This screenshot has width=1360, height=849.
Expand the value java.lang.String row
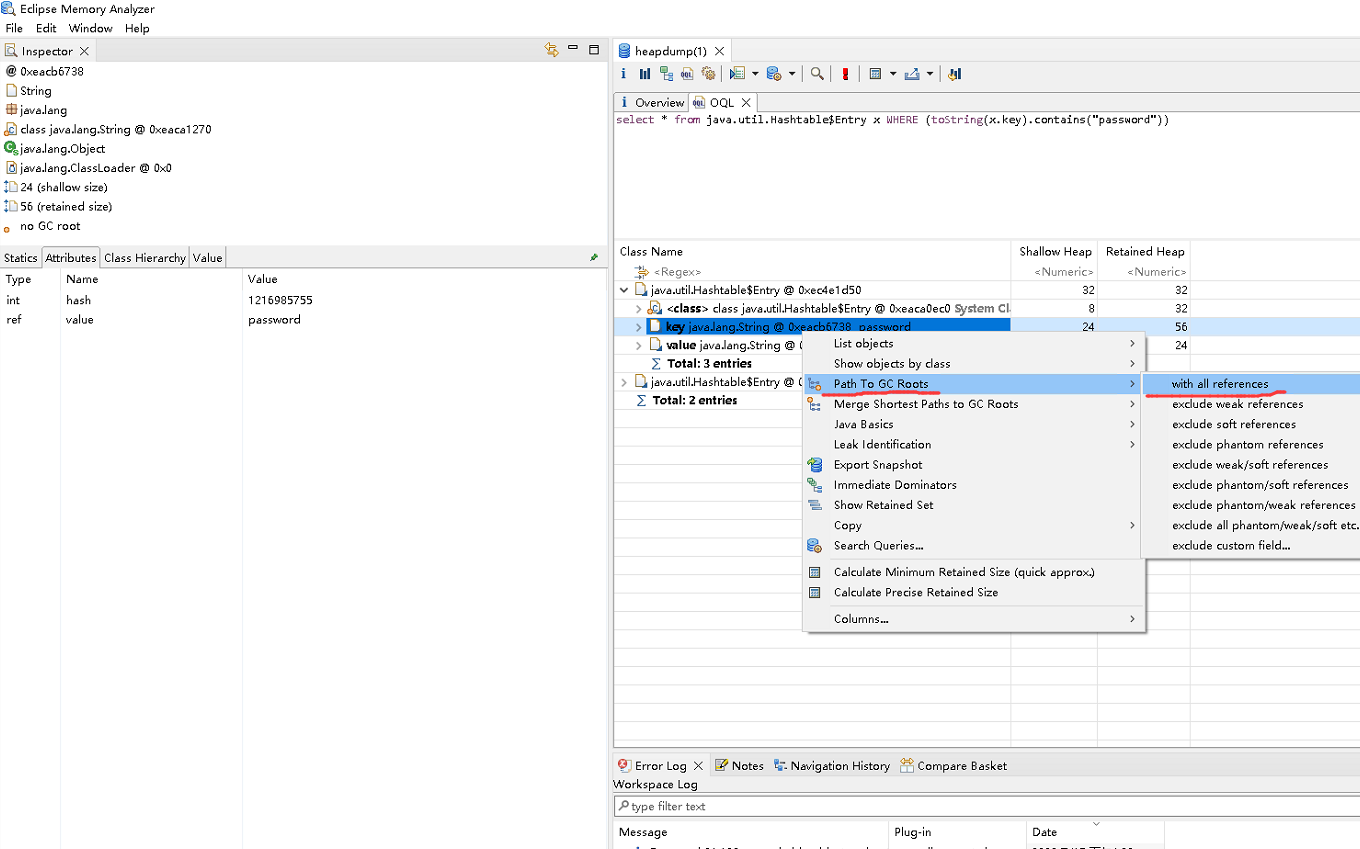[x=639, y=345]
